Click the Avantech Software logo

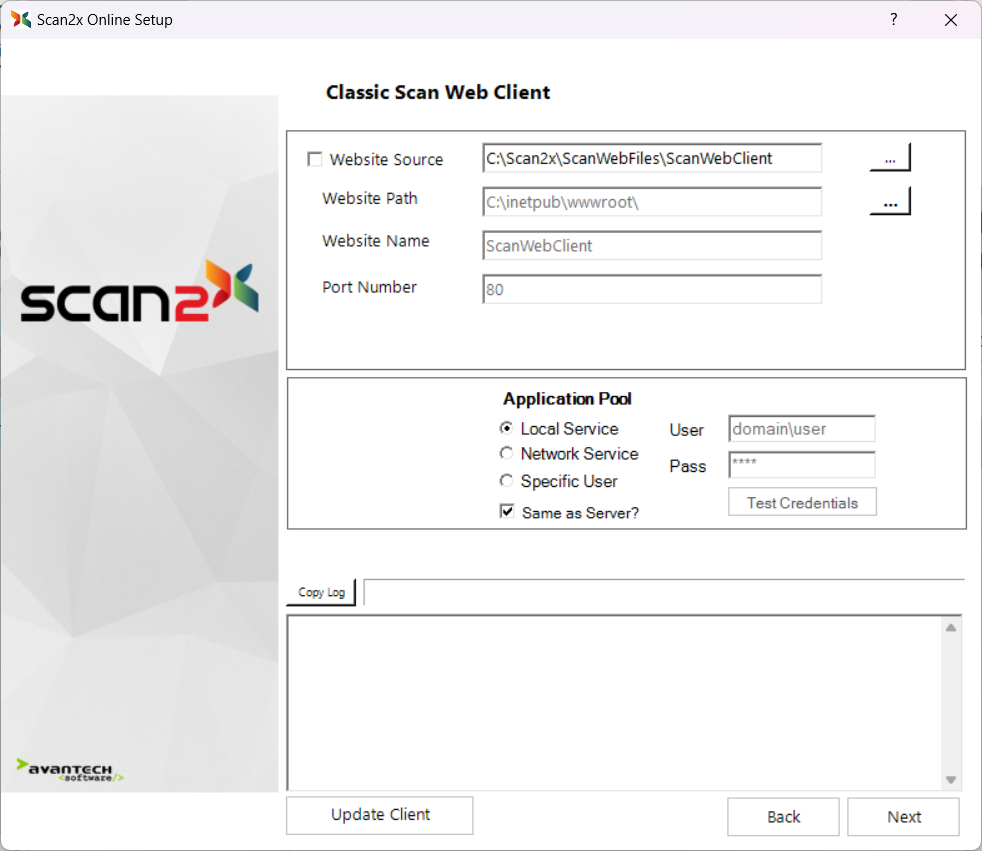point(70,770)
